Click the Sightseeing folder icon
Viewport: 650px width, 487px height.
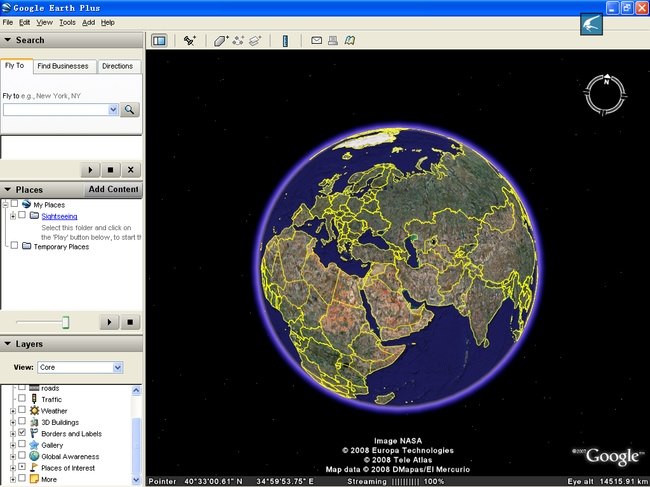click(34, 216)
